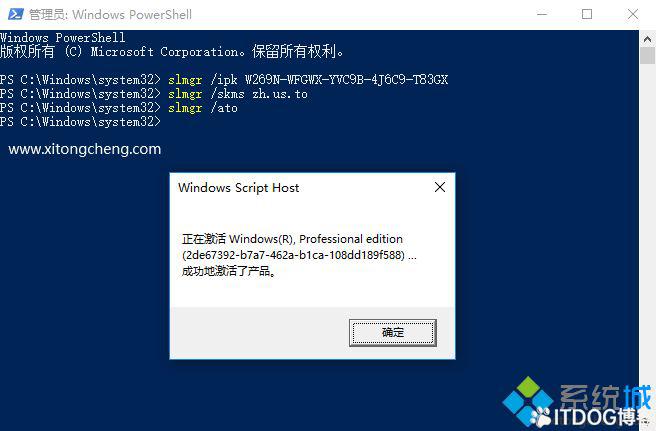This screenshot has width=656, height=431.
Task: Click the slmgr /ipk command line
Action: (x=224, y=80)
